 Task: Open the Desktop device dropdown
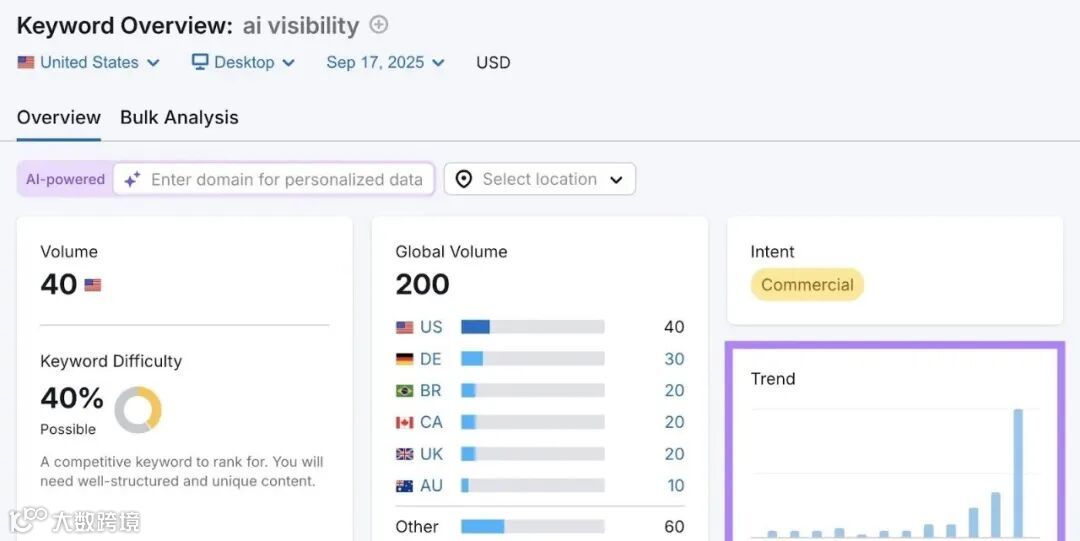244,62
